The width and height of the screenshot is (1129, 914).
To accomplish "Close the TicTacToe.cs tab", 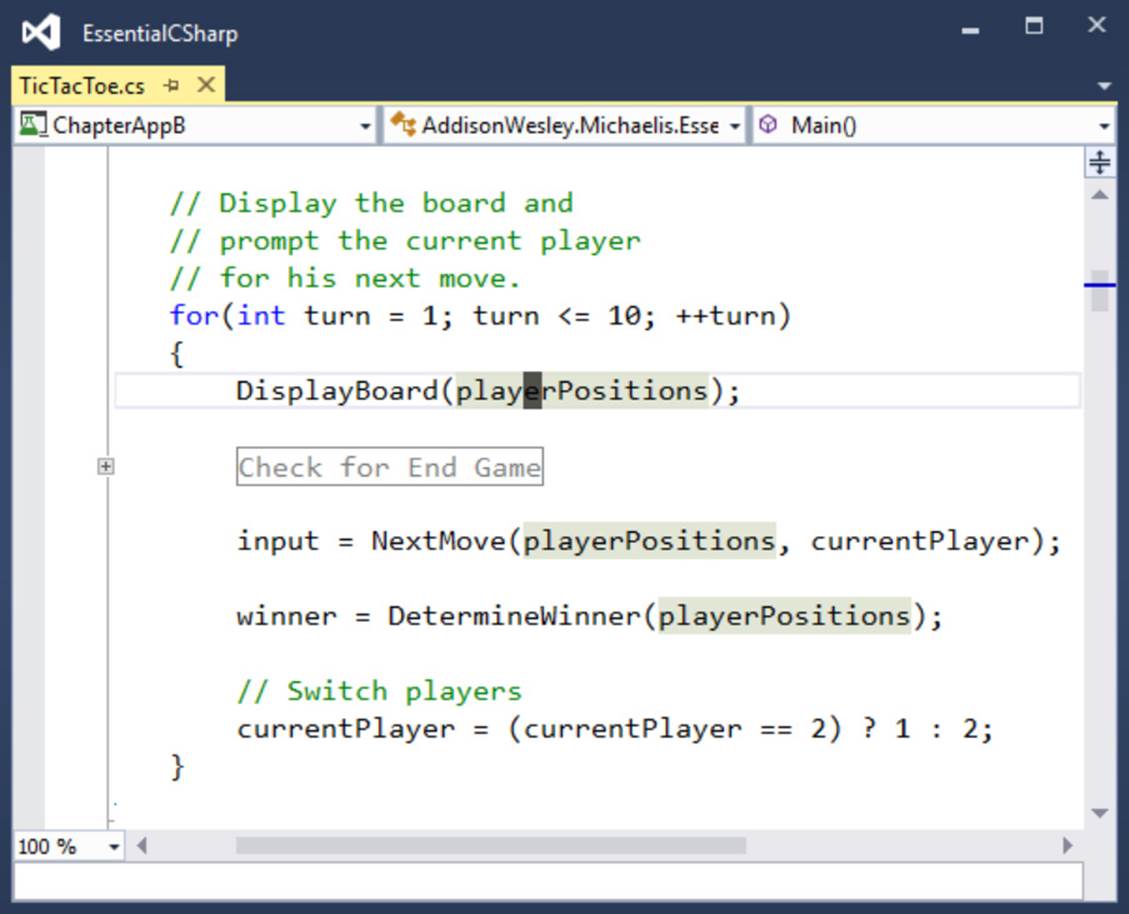I will point(207,85).
